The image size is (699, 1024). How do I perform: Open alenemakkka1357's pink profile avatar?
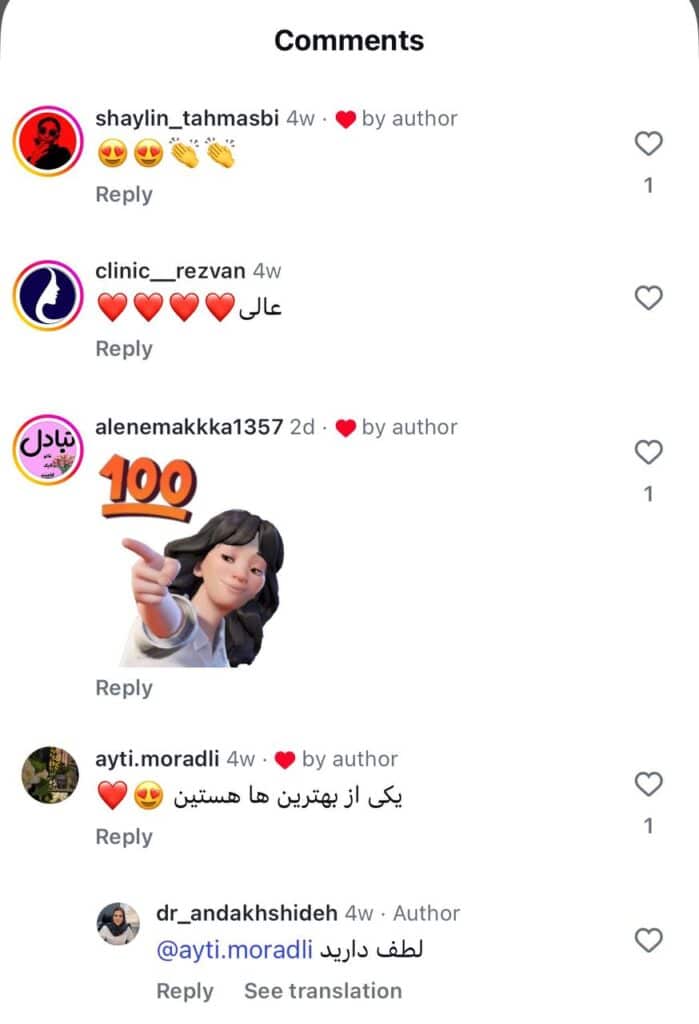point(48,449)
